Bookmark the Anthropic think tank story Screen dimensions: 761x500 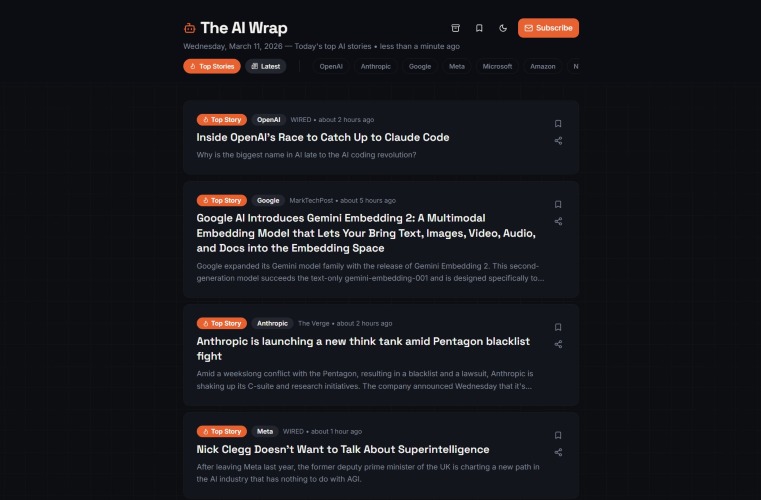[x=558, y=327]
